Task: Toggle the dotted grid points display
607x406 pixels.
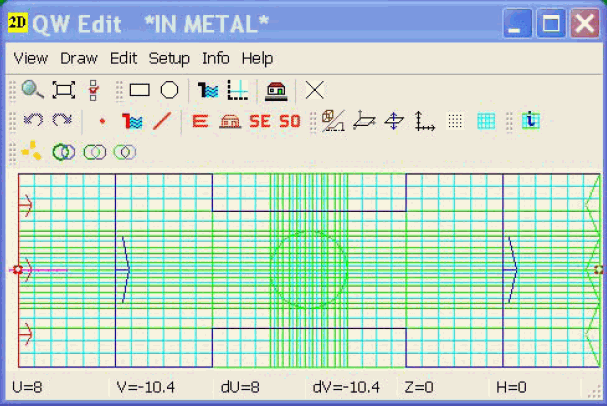Action: click(455, 121)
